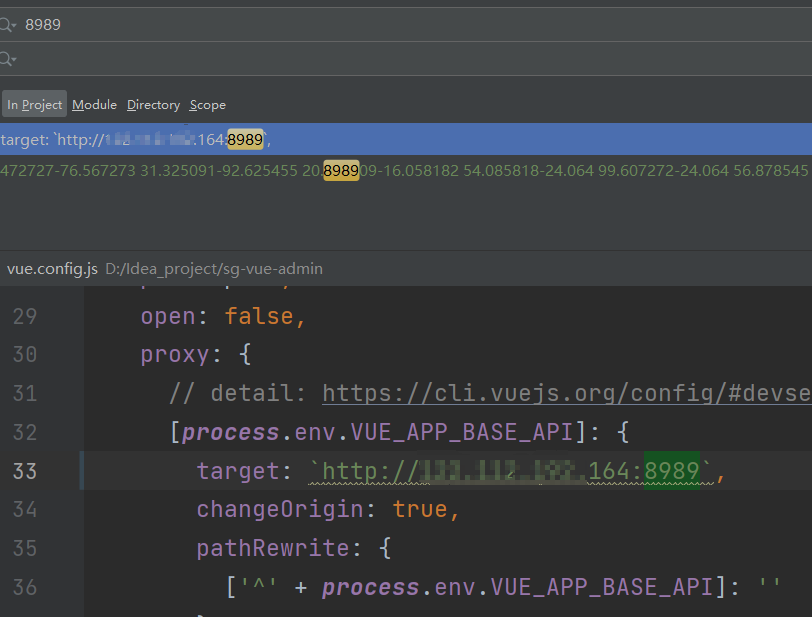The image size is (812, 617).
Task: Click the replace field magnifier icon
Action: pyautogui.click(x=7, y=59)
